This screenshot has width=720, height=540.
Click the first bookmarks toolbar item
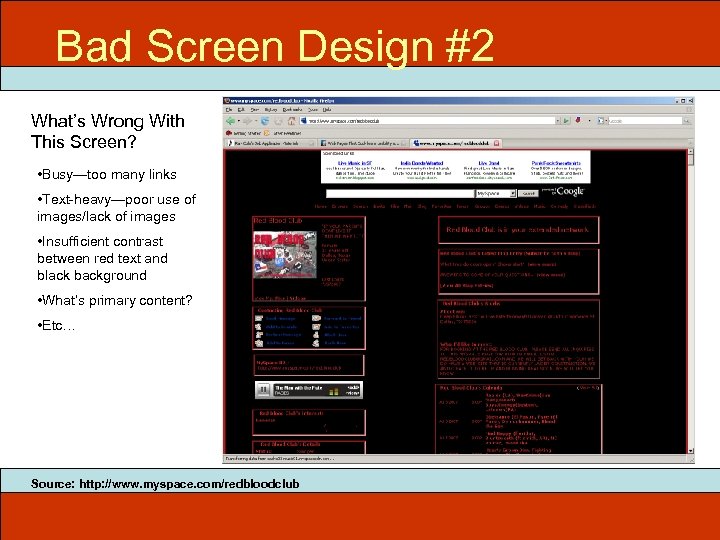pos(243,133)
